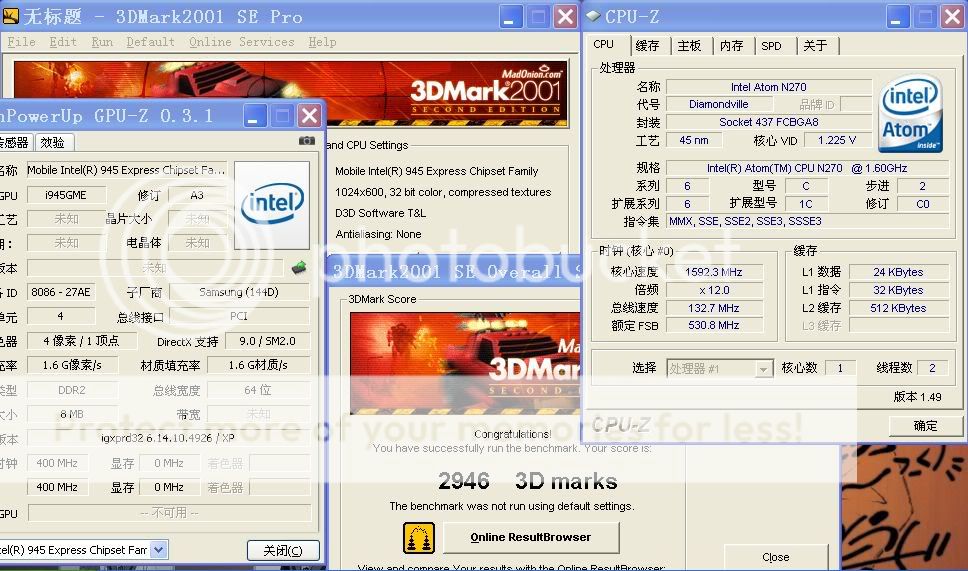Click the package field Socket 437 FCBGA8
The height and width of the screenshot is (571, 968).
click(x=769, y=122)
